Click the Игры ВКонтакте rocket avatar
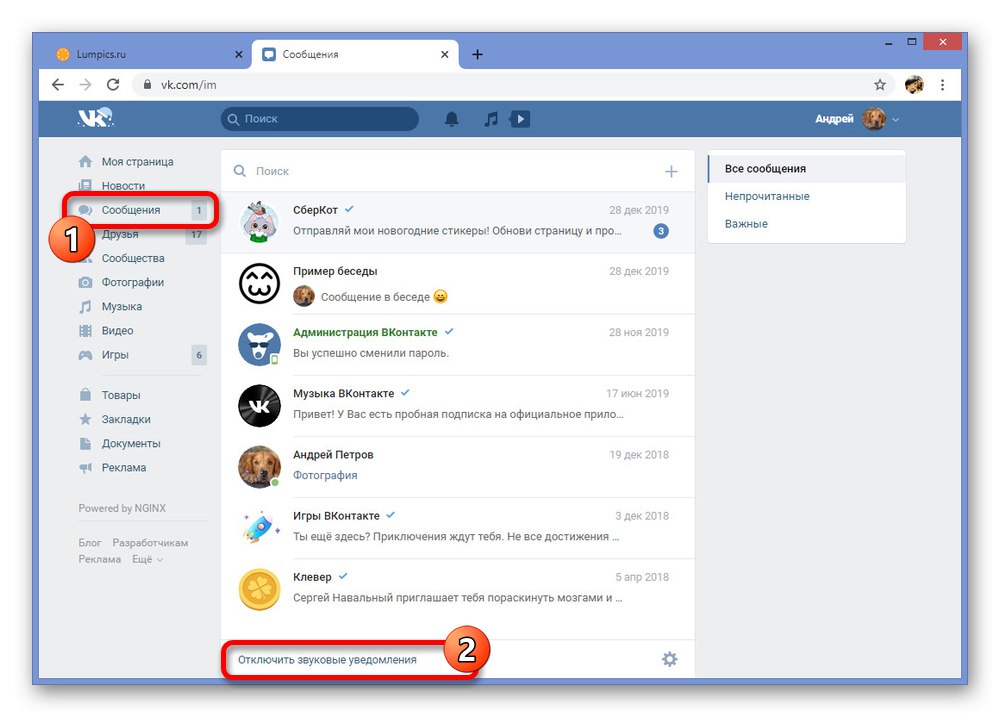 coord(259,528)
